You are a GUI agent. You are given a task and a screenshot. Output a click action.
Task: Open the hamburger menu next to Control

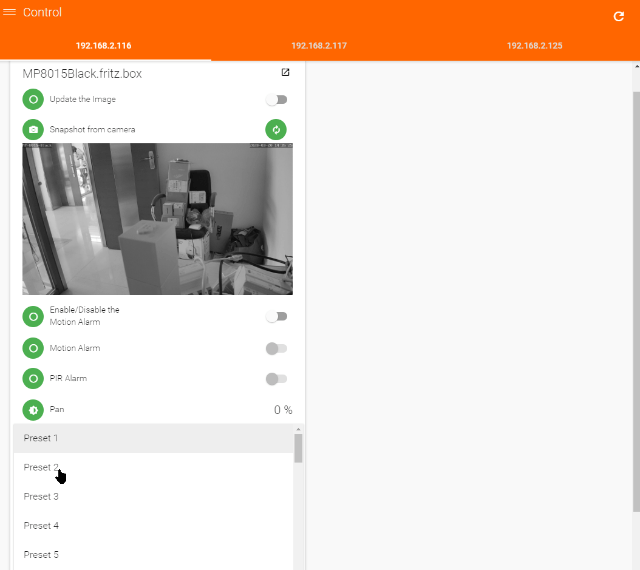(10, 12)
